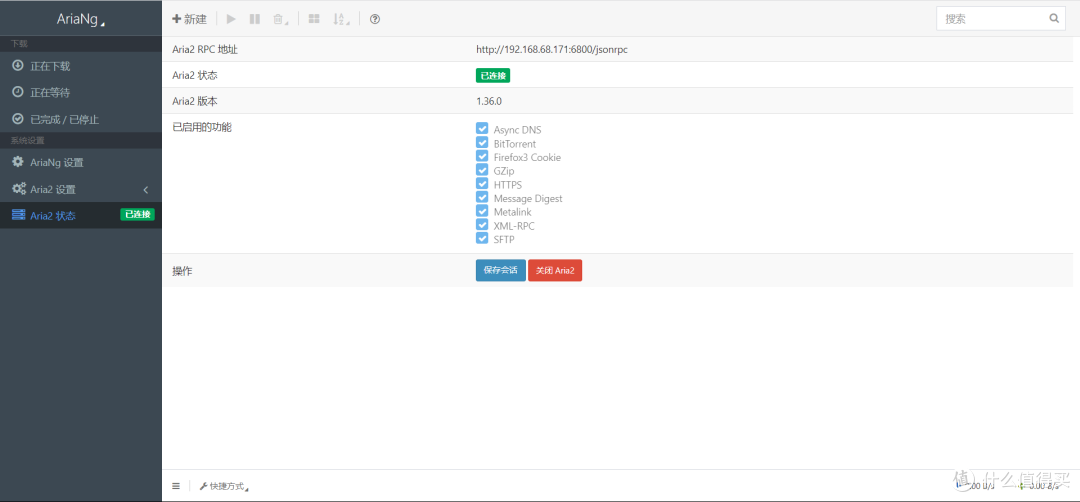The height and width of the screenshot is (502, 1080).
Task: Click the RPC address http://192.168.68.171:6800/jsonrpc
Action: 552,50
